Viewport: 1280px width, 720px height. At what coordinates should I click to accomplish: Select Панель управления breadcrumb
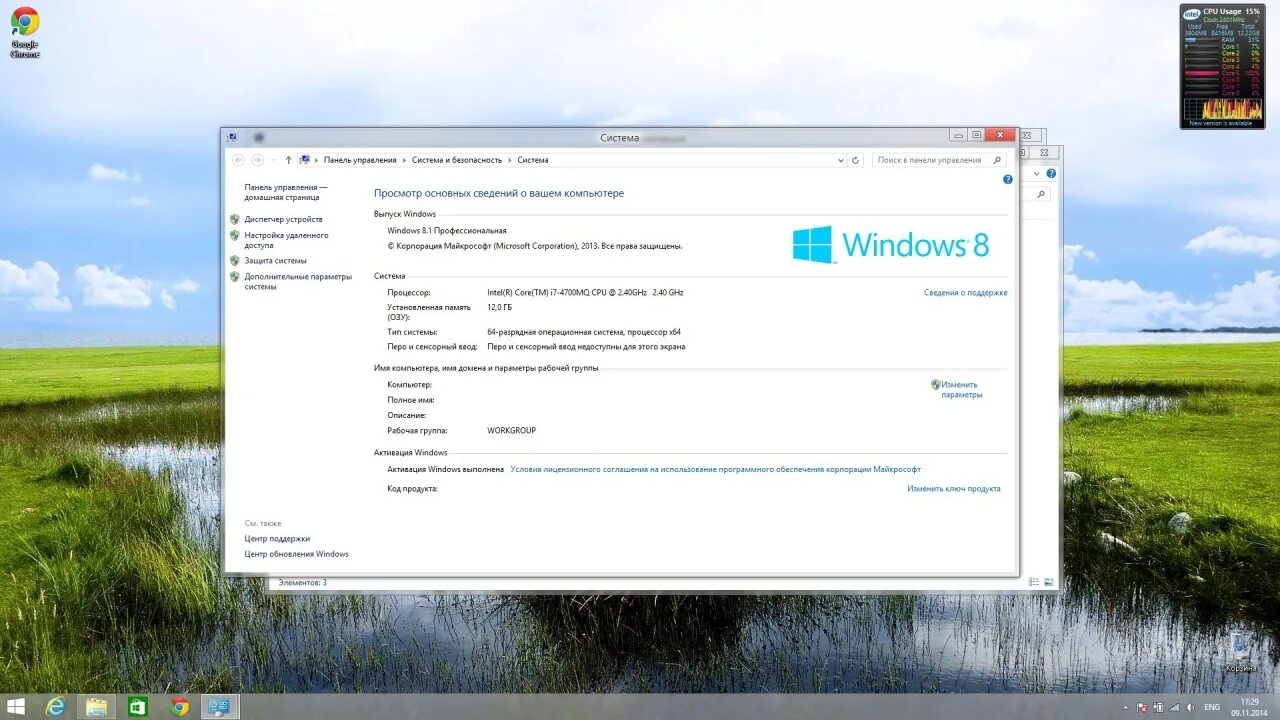pos(360,160)
